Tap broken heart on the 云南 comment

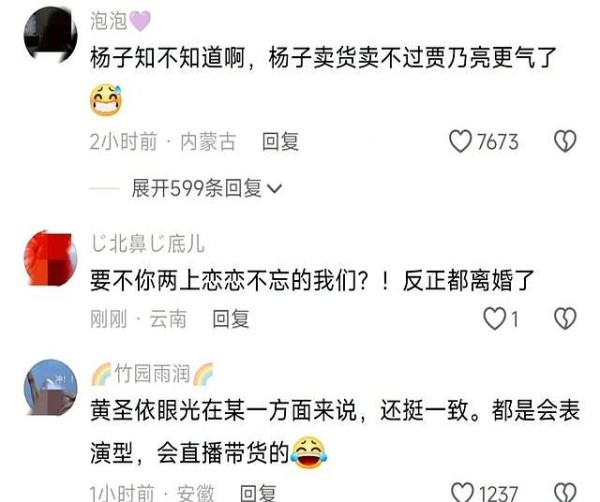tap(565, 319)
